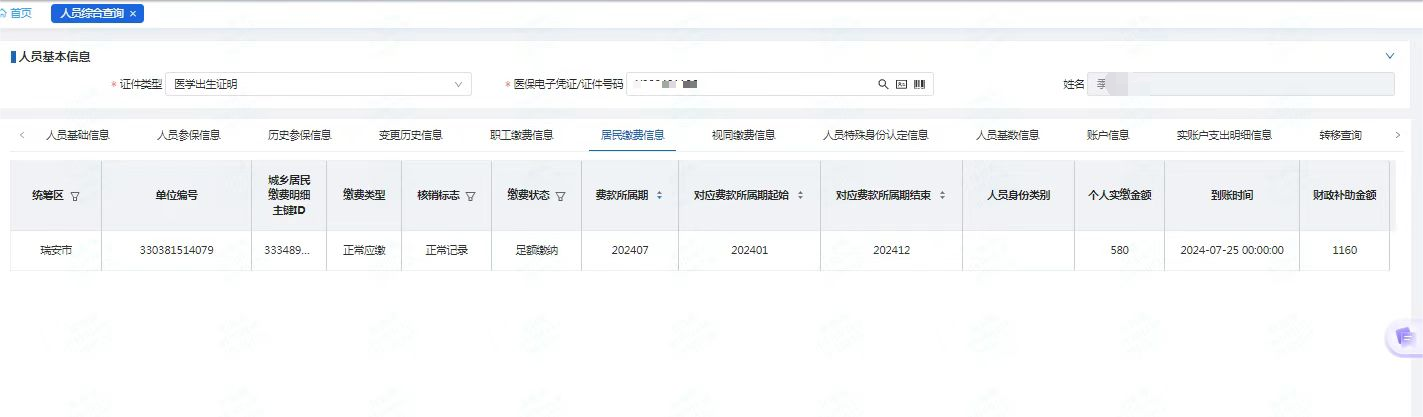
Task: Switch to 人员基数信息 tab
Action: click(x=1007, y=135)
